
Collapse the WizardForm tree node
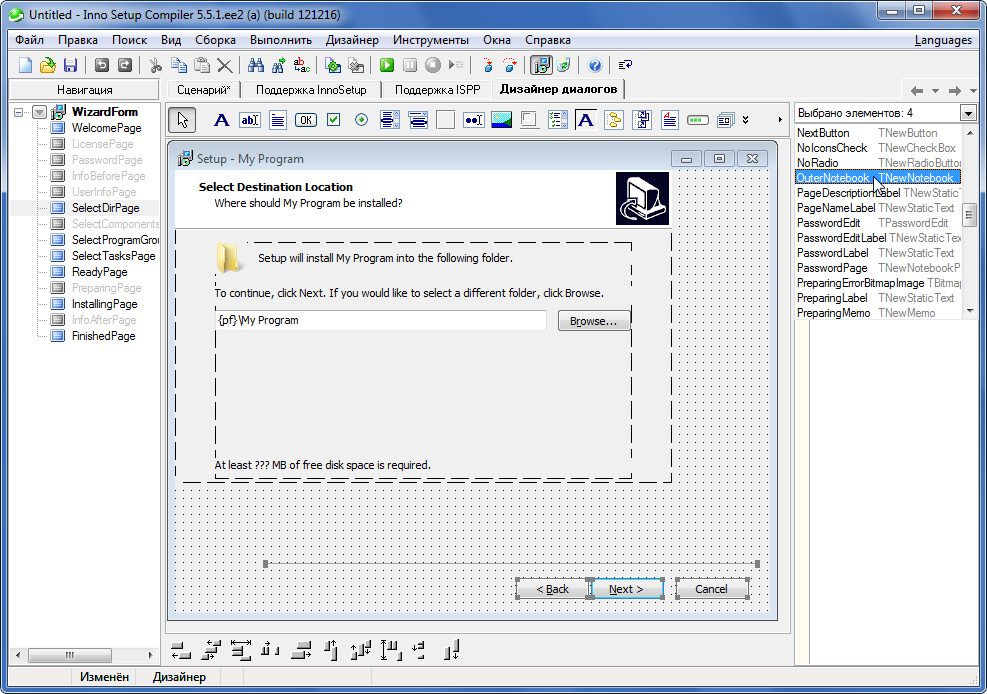(20, 112)
